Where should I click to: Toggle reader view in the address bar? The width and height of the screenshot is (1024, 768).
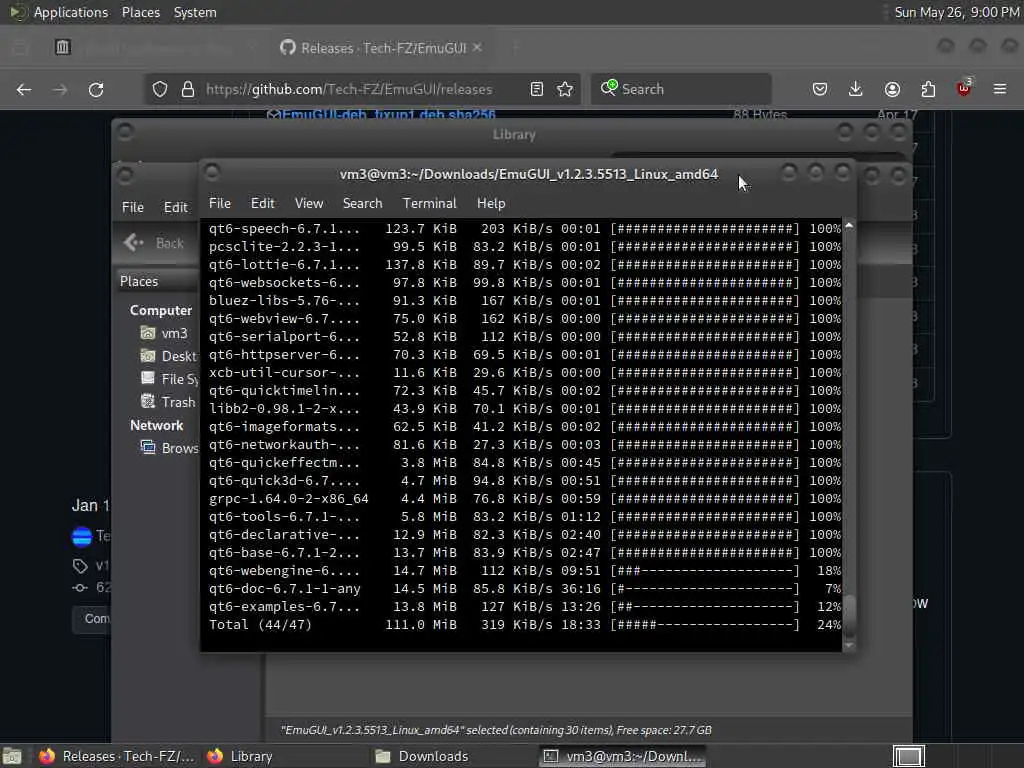537,89
